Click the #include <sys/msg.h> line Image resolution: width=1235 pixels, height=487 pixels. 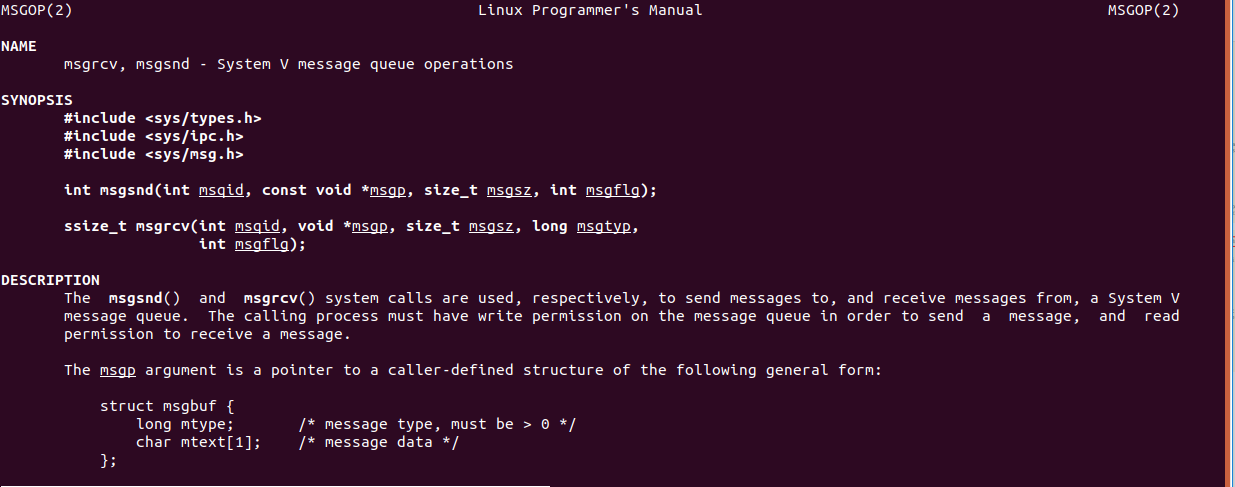point(153,154)
